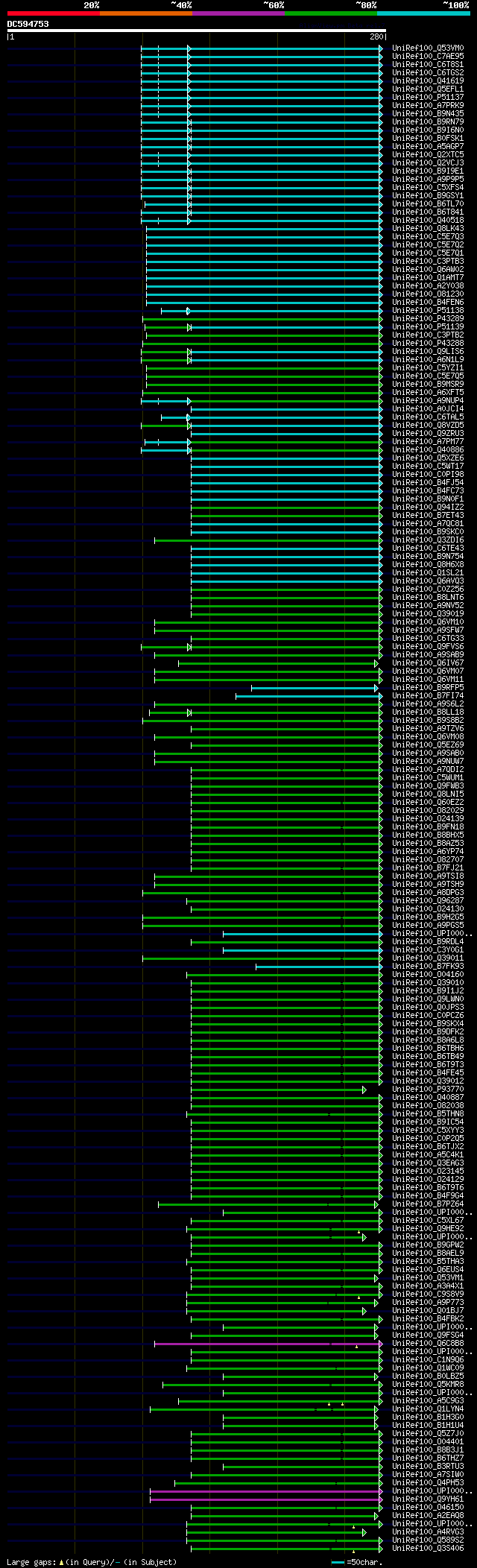The height and width of the screenshot is (1568, 477).
Task: Click hit label UniRef100_Q5KMR8
Action: click(428, 1384)
